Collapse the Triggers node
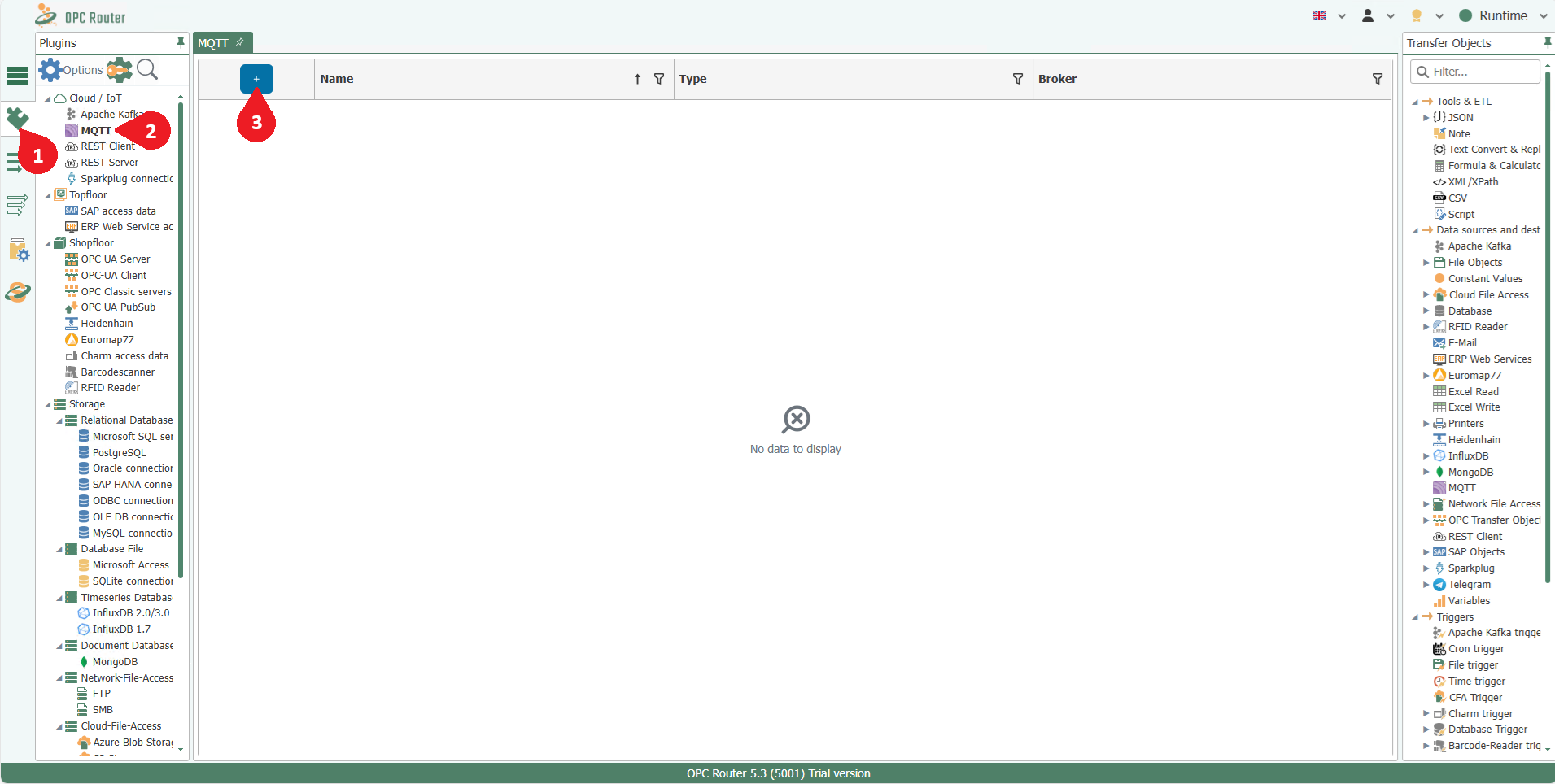Viewport: 1555px width, 784px height. [x=1414, y=617]
